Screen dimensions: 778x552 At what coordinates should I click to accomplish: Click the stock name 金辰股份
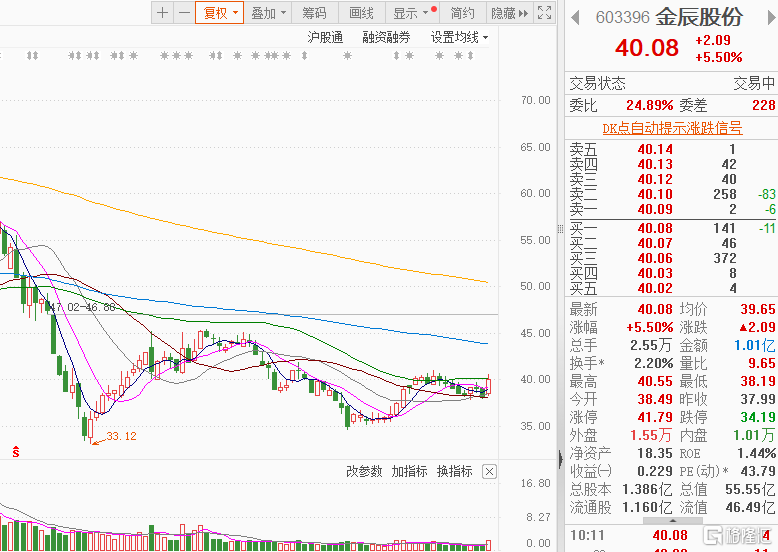pos(699,17)
